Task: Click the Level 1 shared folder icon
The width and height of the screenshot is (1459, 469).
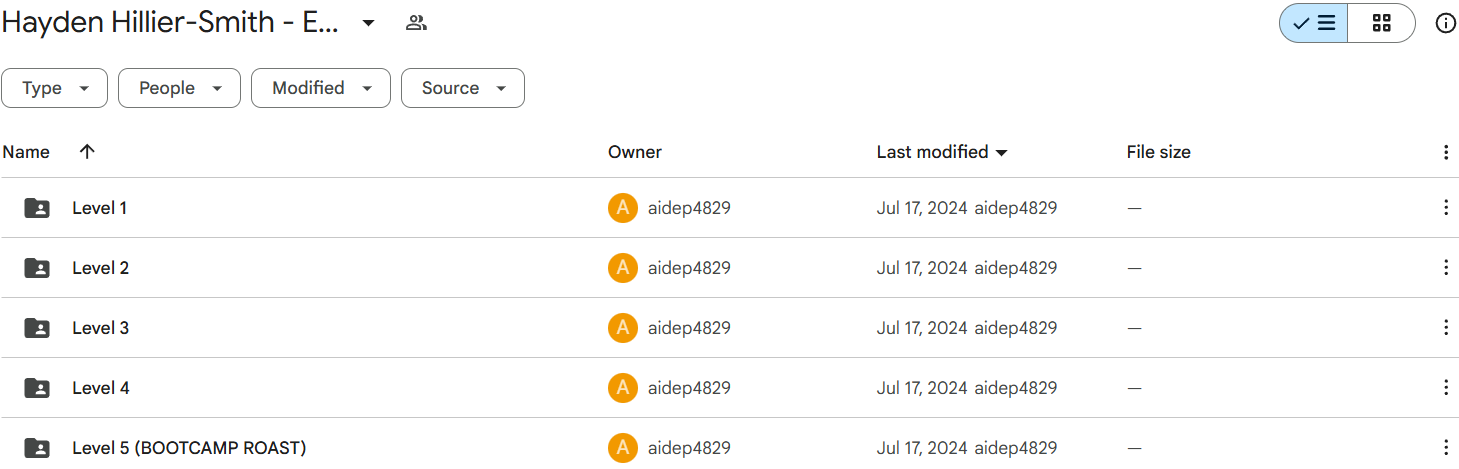Action: 37,208
